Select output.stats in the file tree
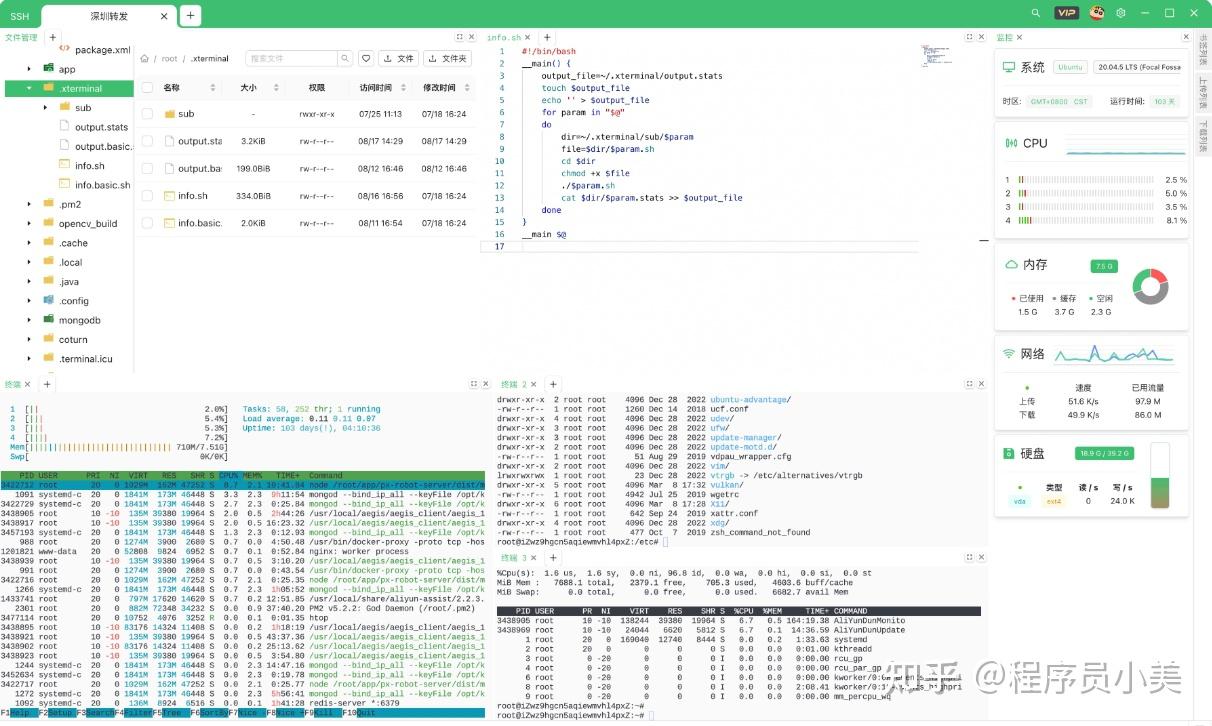This screenshot has height=726, width=1212. coord(101,127)
